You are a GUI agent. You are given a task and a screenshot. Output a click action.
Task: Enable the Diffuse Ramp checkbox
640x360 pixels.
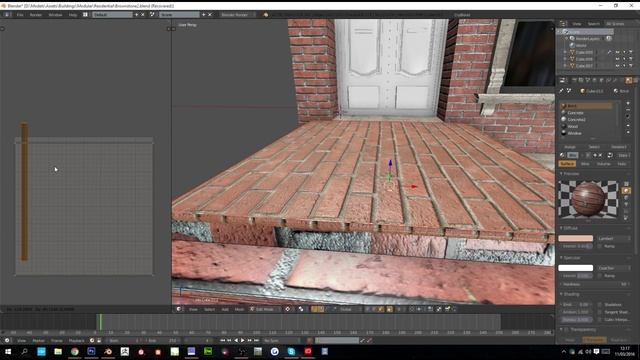[x=600, y=246]
